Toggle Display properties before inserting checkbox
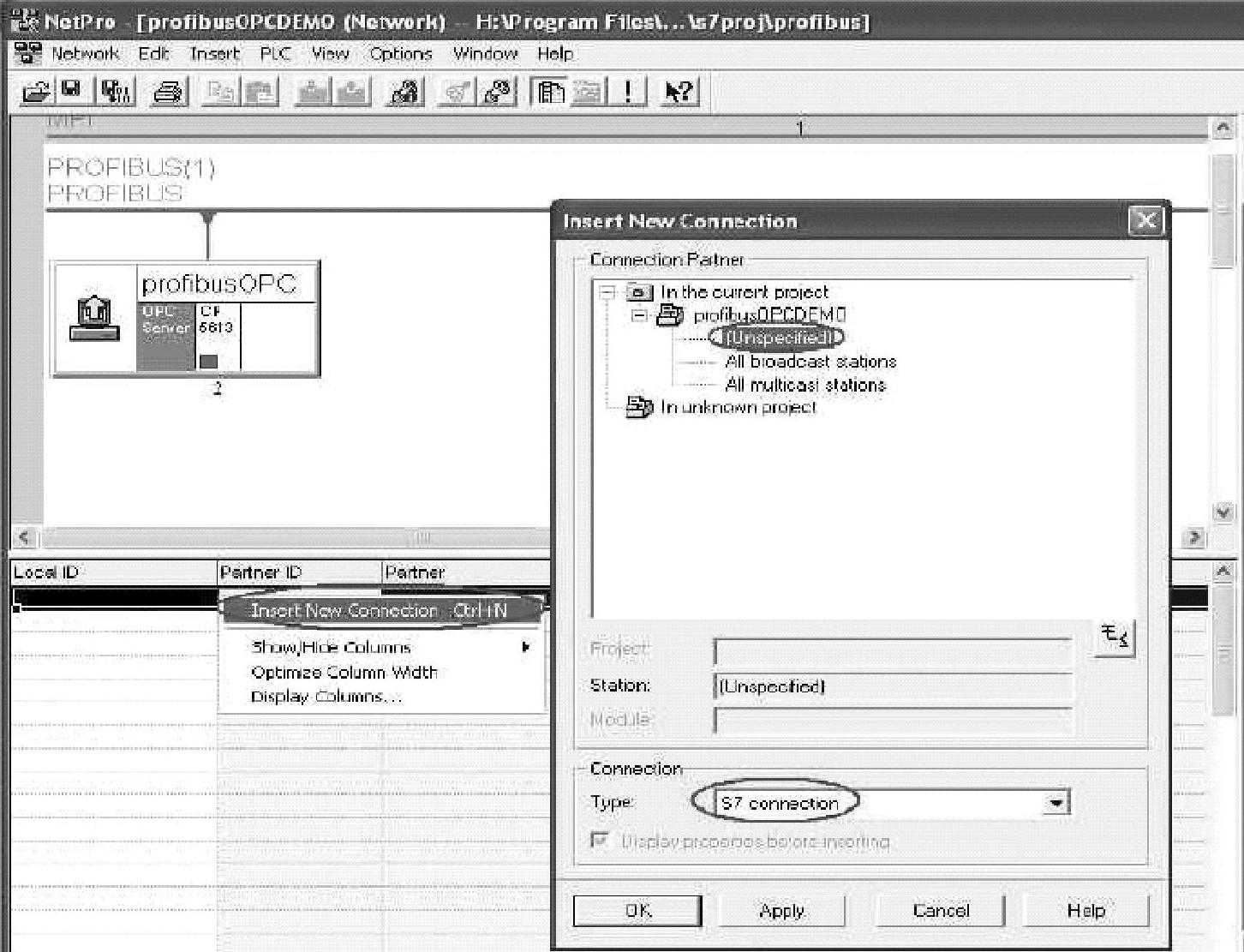 [601, 841]
